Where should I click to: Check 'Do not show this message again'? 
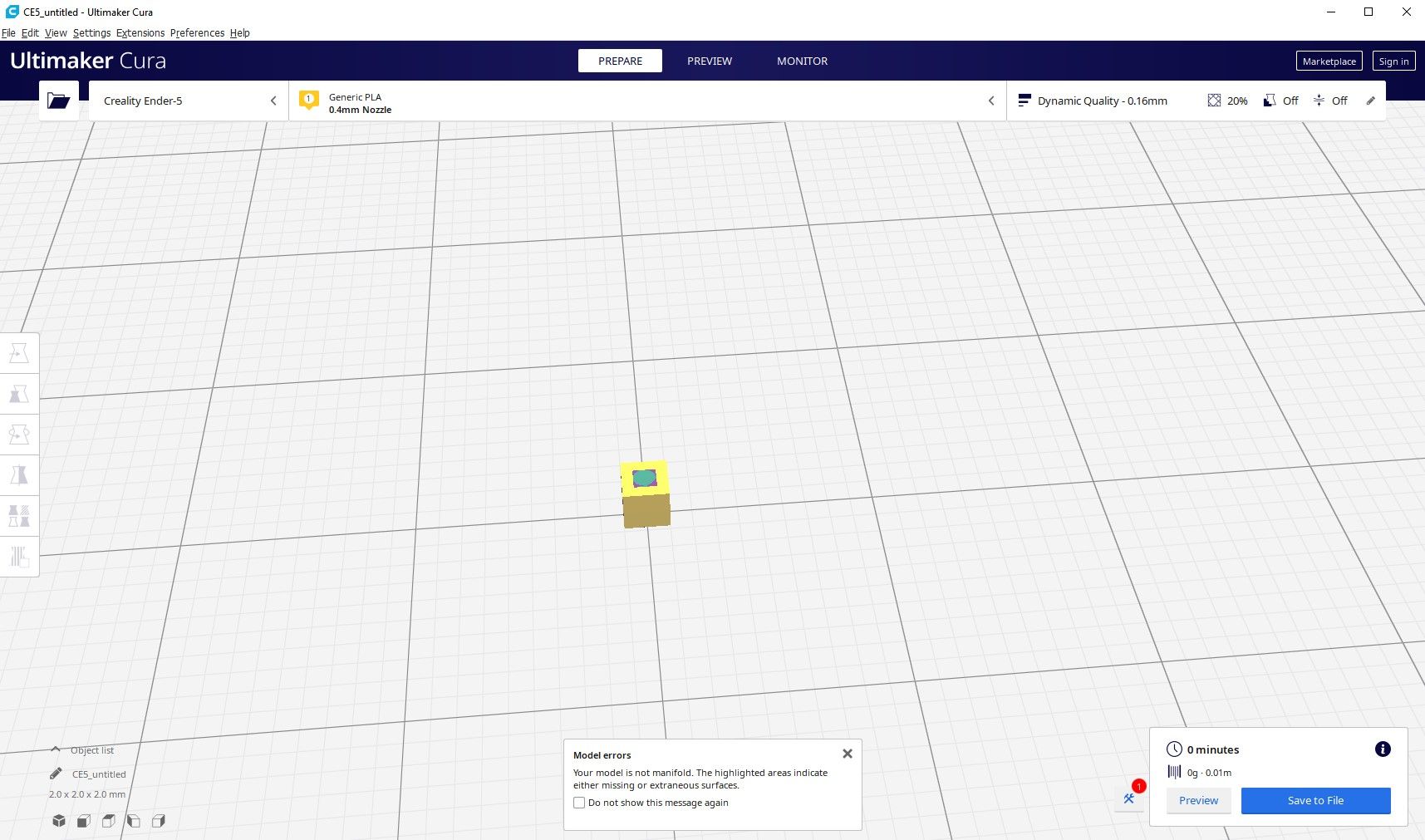click(x=579, y=803)
